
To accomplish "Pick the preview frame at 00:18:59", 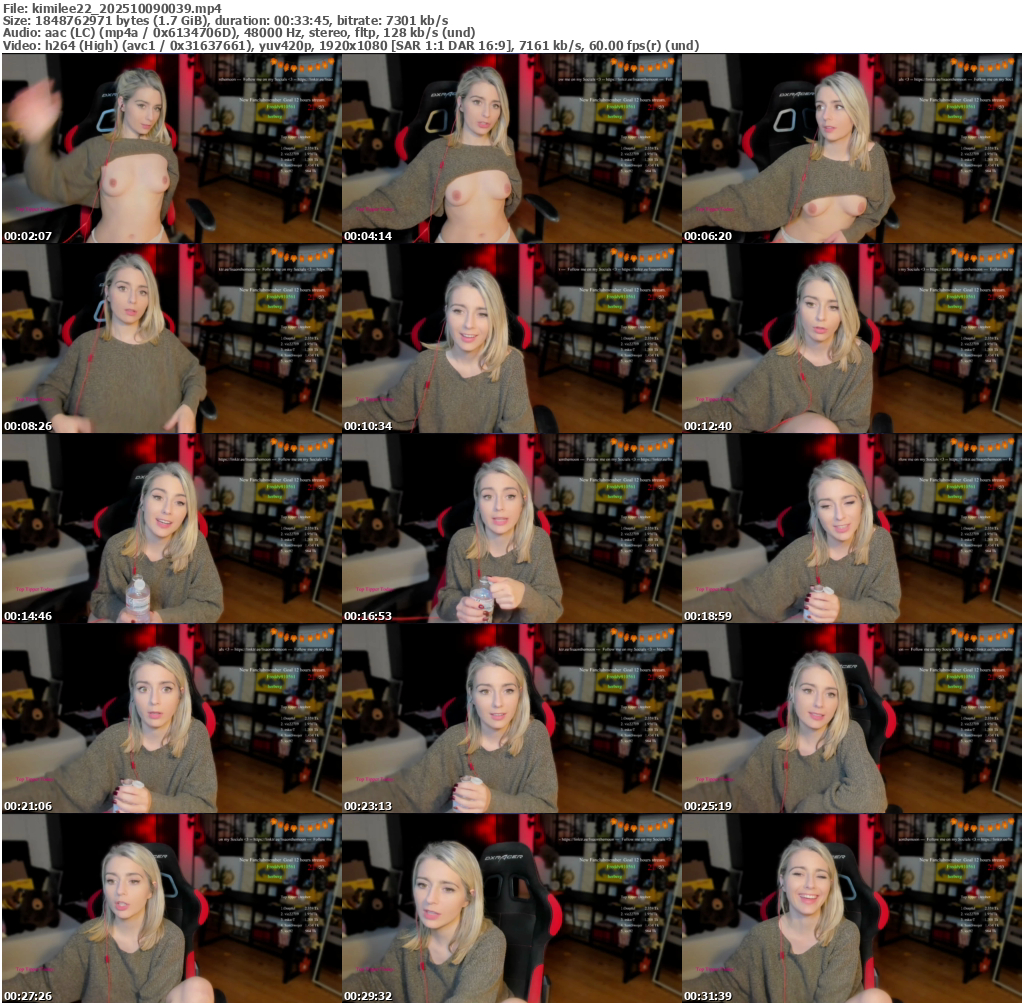I will [852, 528].
